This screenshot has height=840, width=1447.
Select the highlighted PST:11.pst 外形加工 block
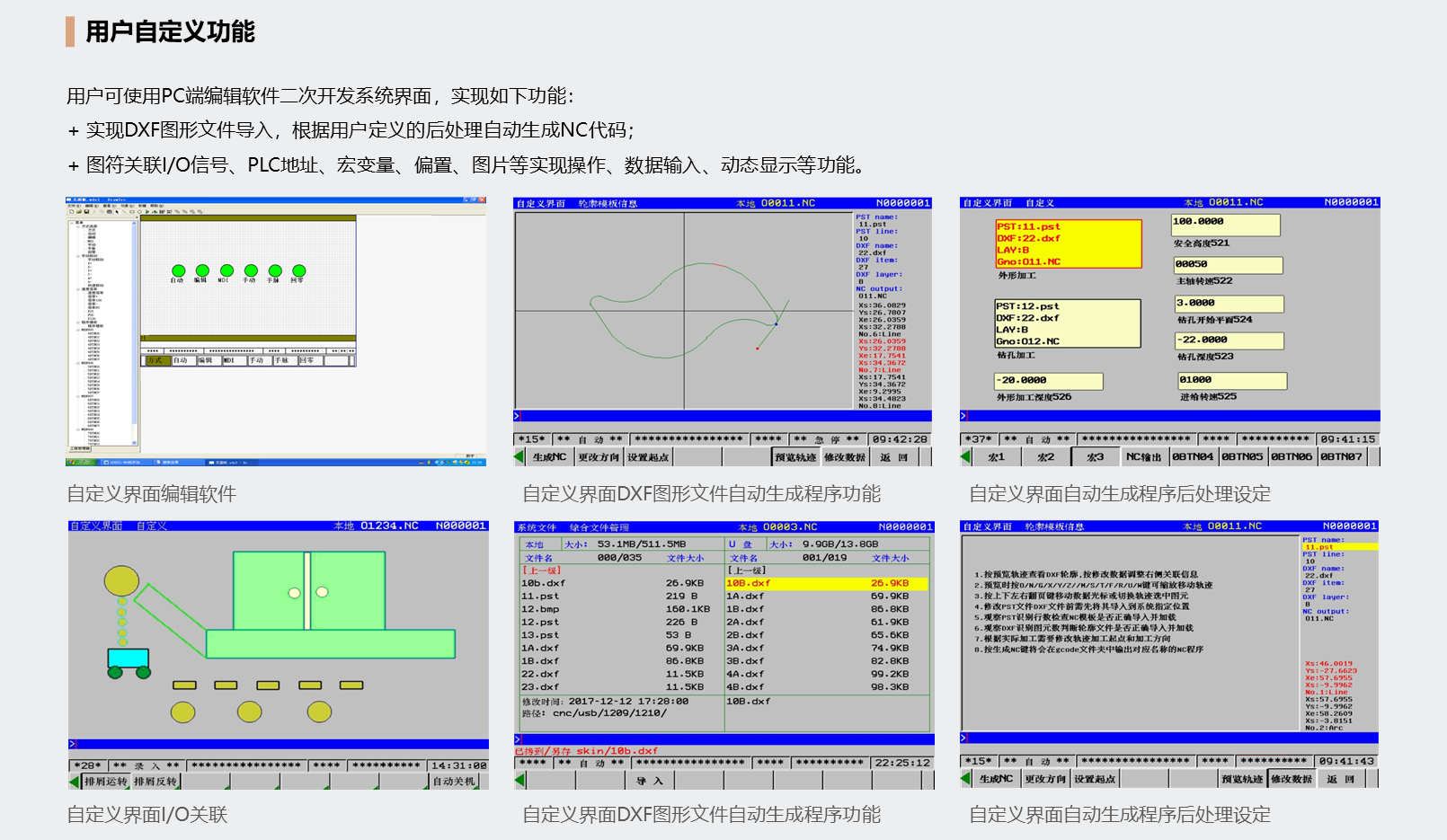(x=1068, y=244)
